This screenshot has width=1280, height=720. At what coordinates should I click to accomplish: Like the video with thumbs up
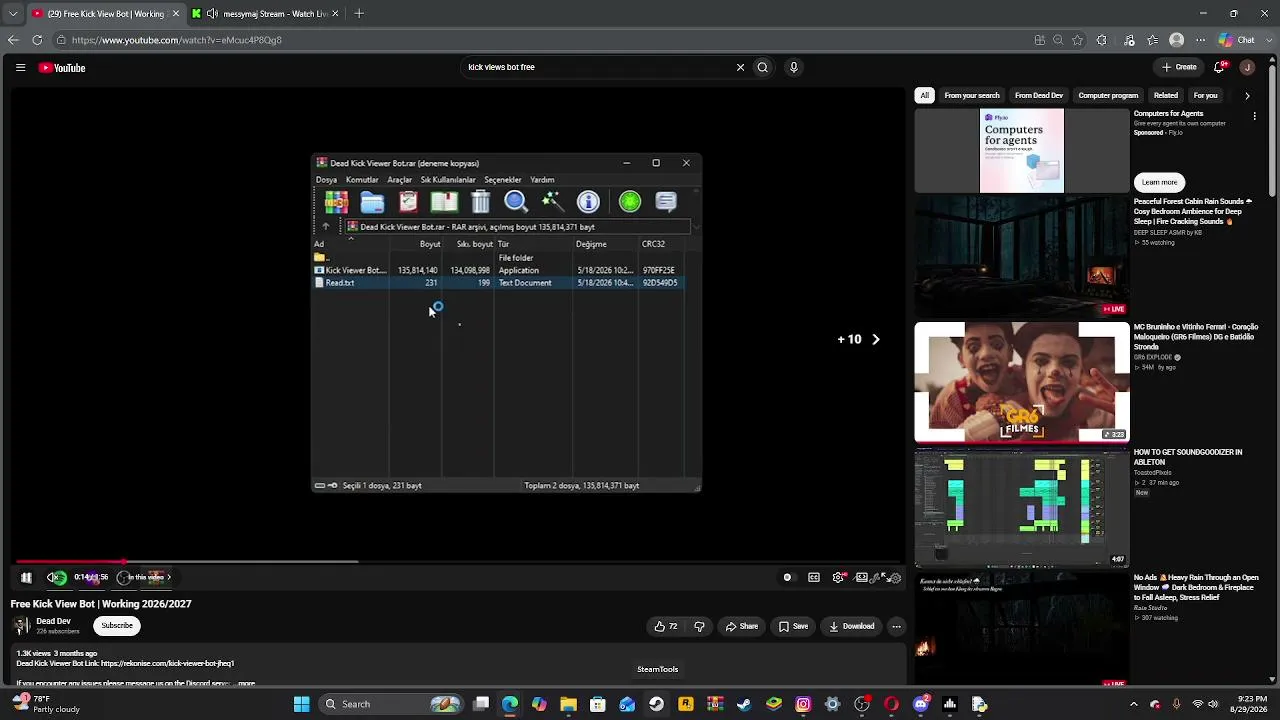pyautogui.click(x=666, y=626)
